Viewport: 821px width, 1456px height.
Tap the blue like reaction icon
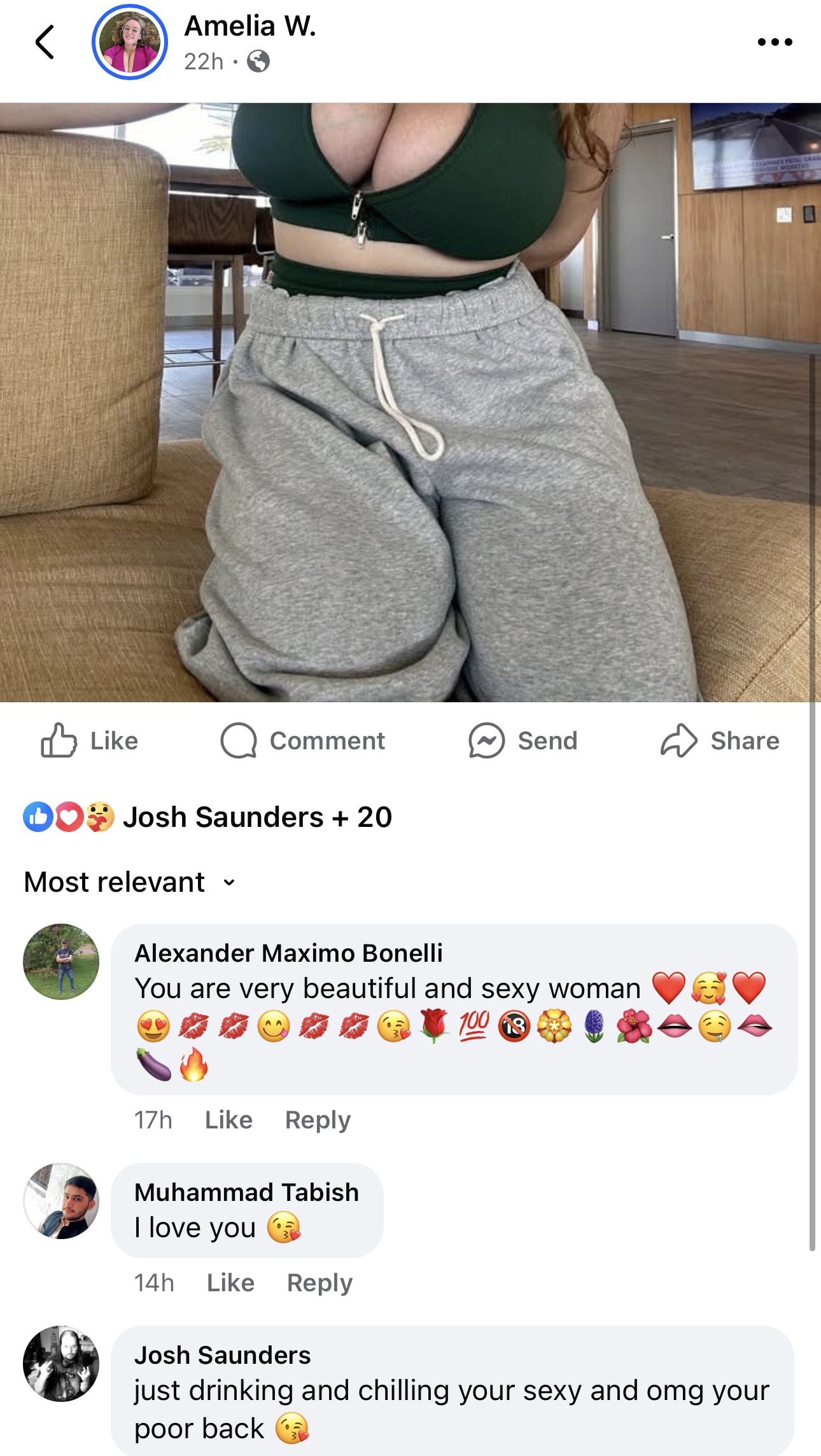point(38,817)
